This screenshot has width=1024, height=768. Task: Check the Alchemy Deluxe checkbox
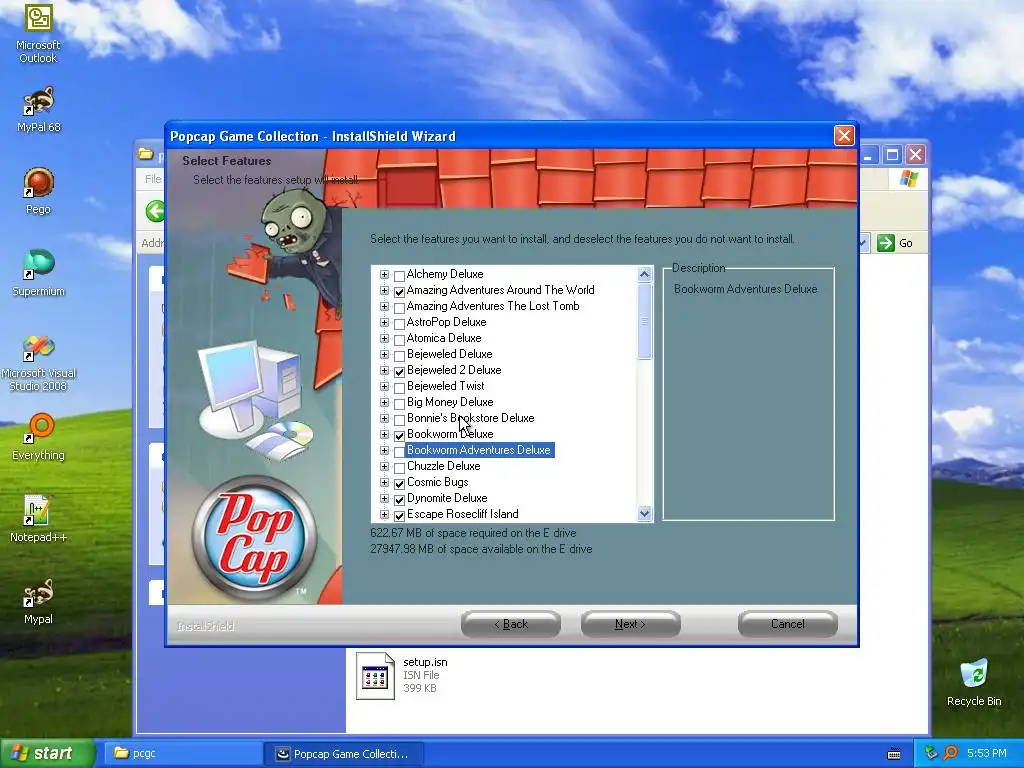pyautogui.click(x=399, y=276)
